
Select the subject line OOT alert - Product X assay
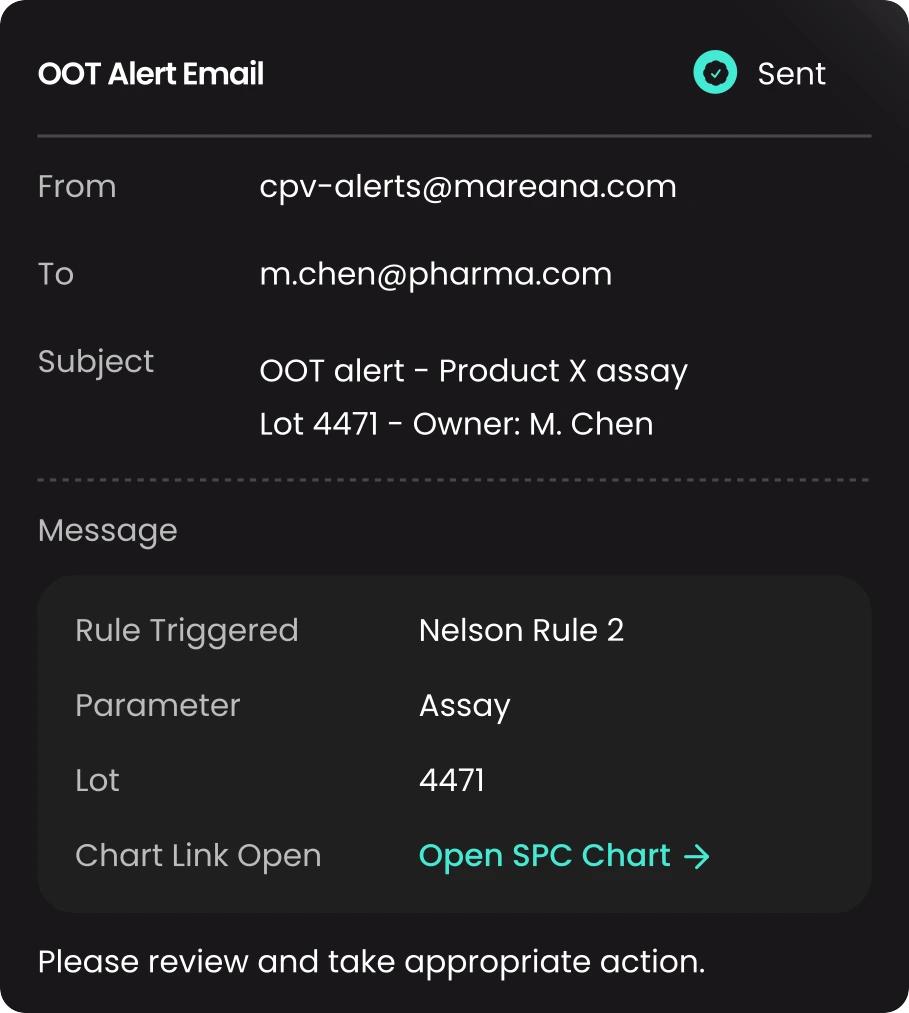[x=474, y=371]
